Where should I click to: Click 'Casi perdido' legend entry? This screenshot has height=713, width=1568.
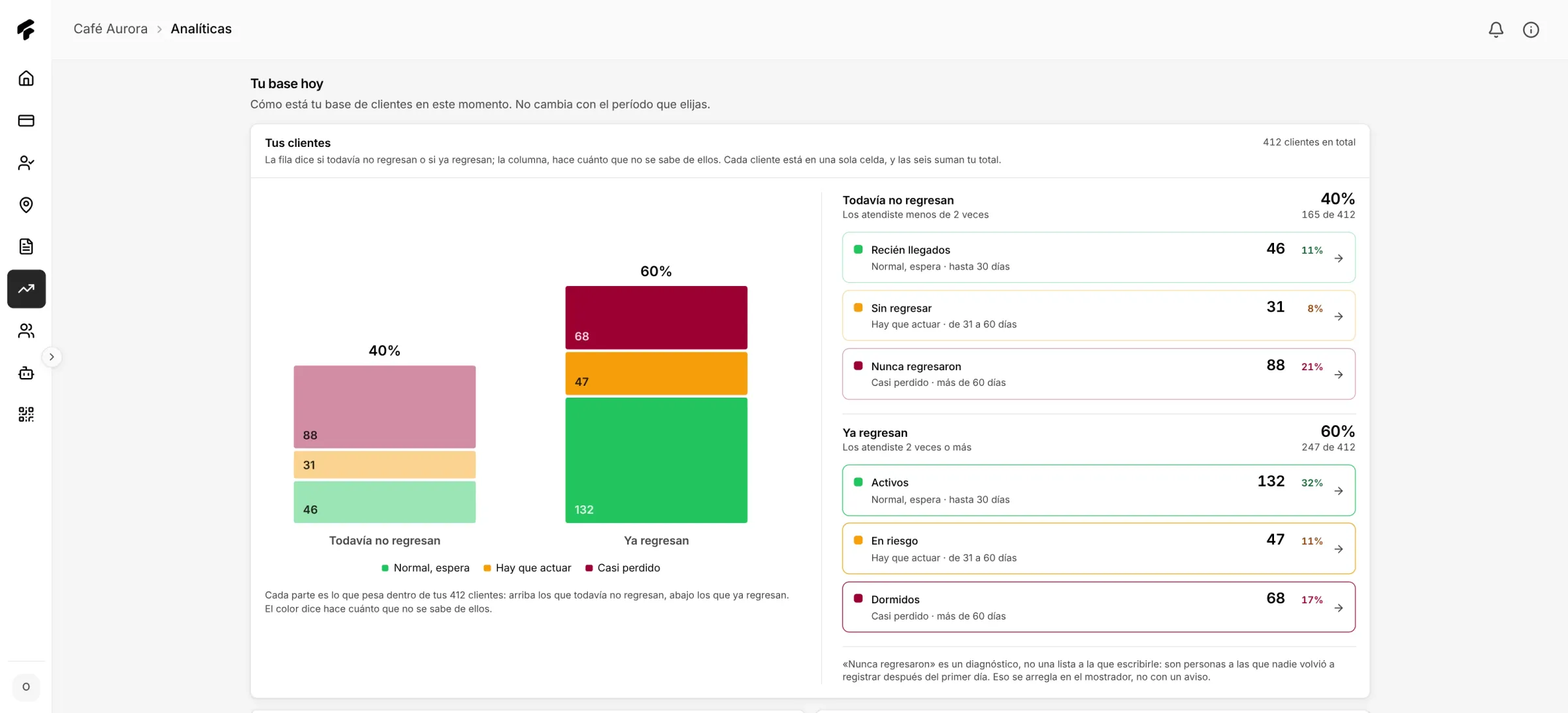tap(623, 568)
